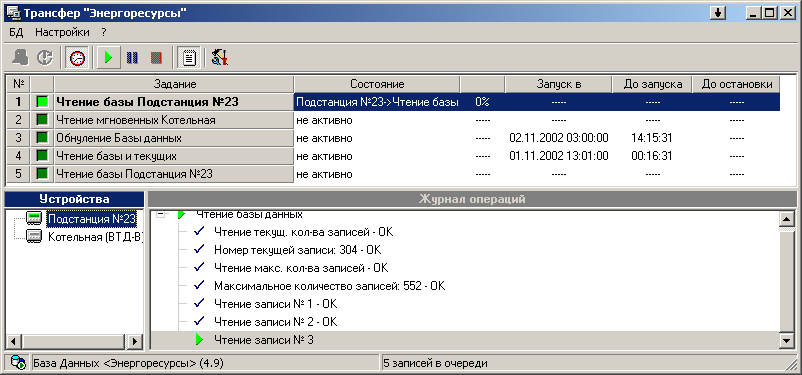The height and width of the screenshot is (375, 802).
Task: Click green indicator of Чтение базы и текущих
Action: 42,156
